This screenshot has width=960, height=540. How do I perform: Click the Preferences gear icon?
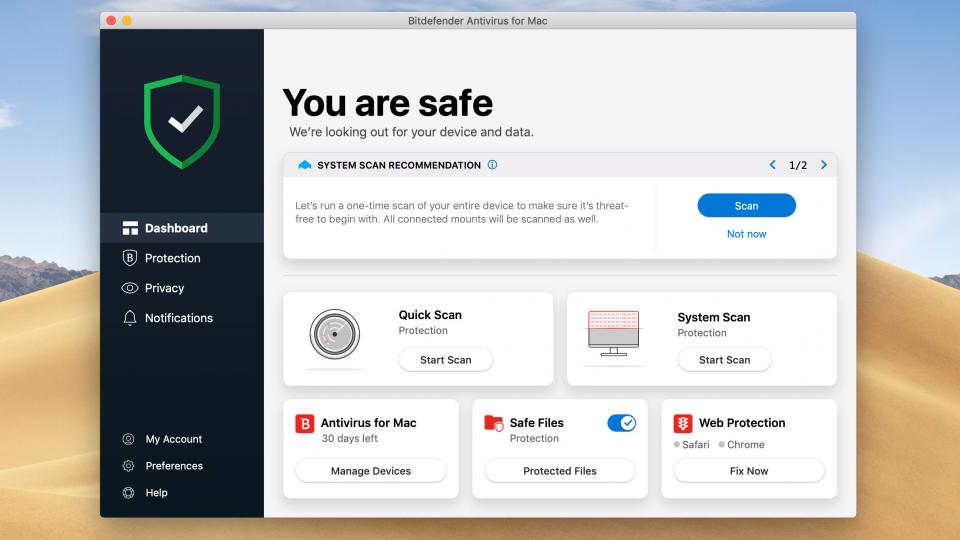(x=129, y=466)
